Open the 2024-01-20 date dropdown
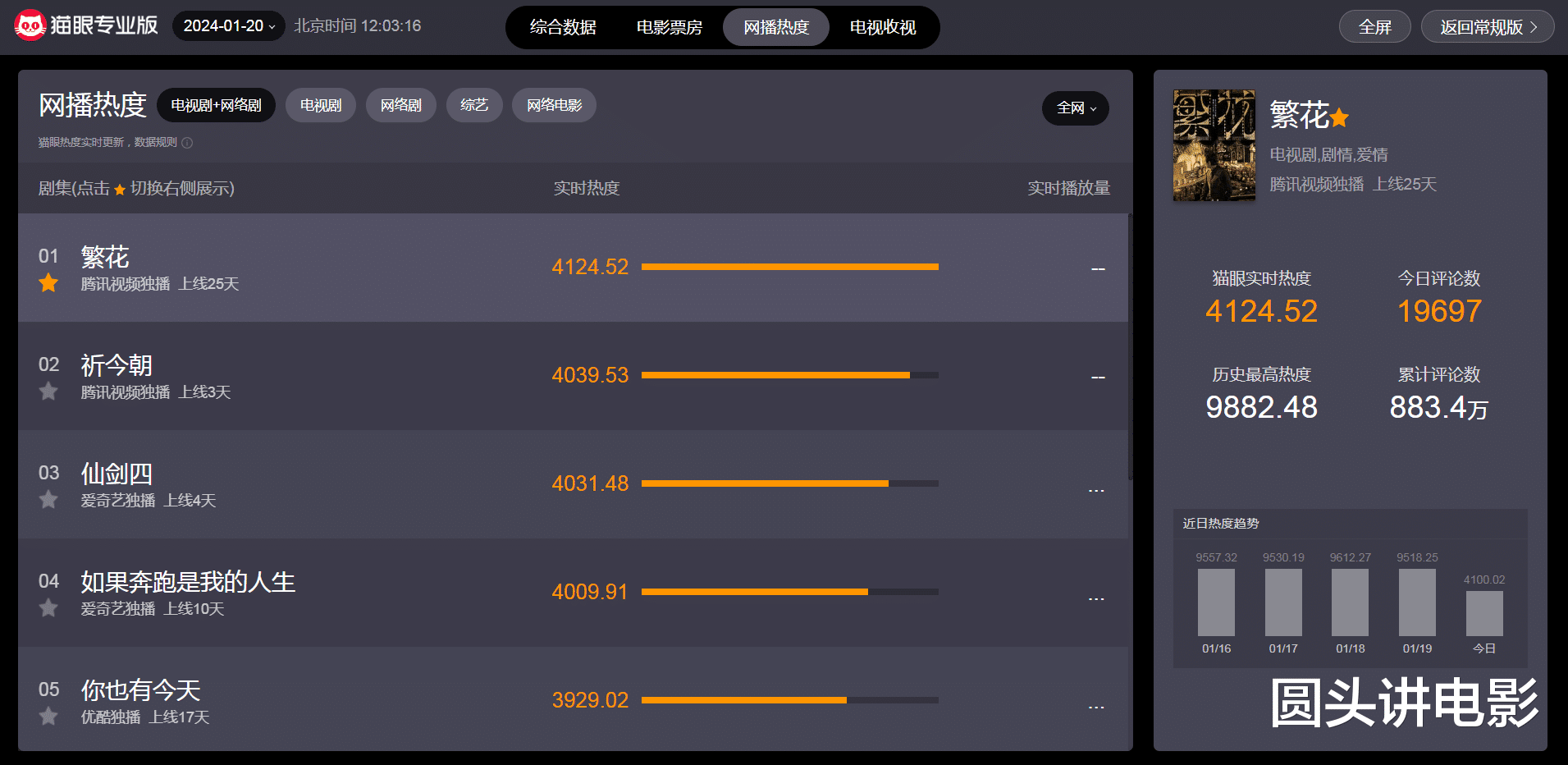Screen dimensions: 1568x765 228,26
